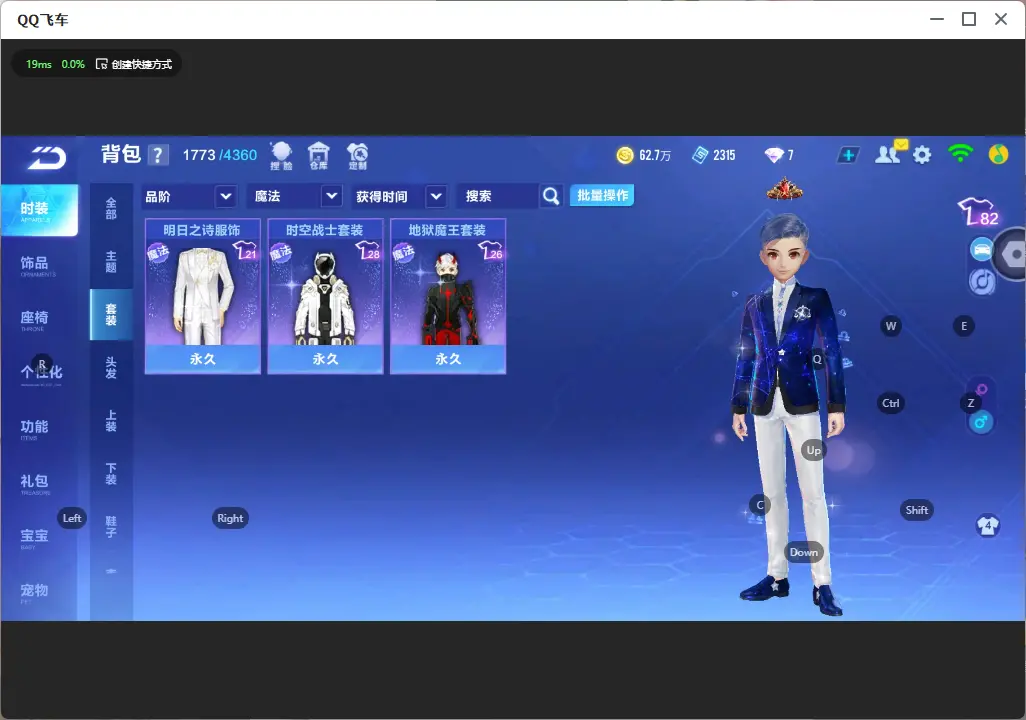This screenshot has height=720, width=1026.
Task: Click the E key overlay button
Action: 964,326
